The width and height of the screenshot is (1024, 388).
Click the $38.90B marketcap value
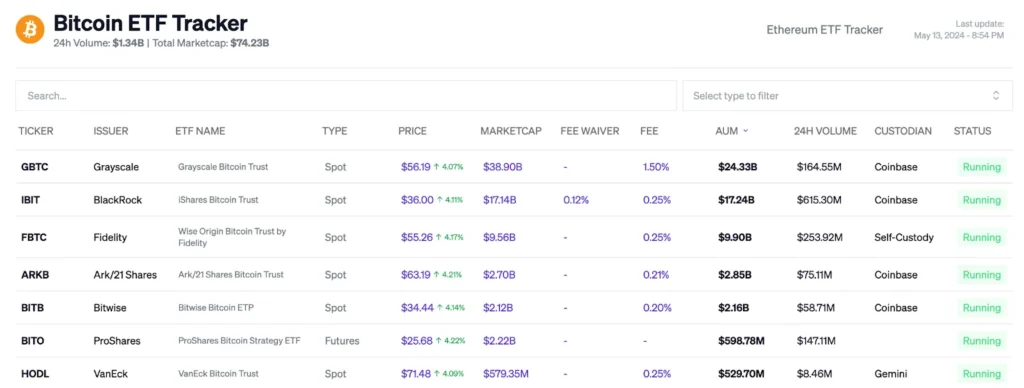click(502, 167)
